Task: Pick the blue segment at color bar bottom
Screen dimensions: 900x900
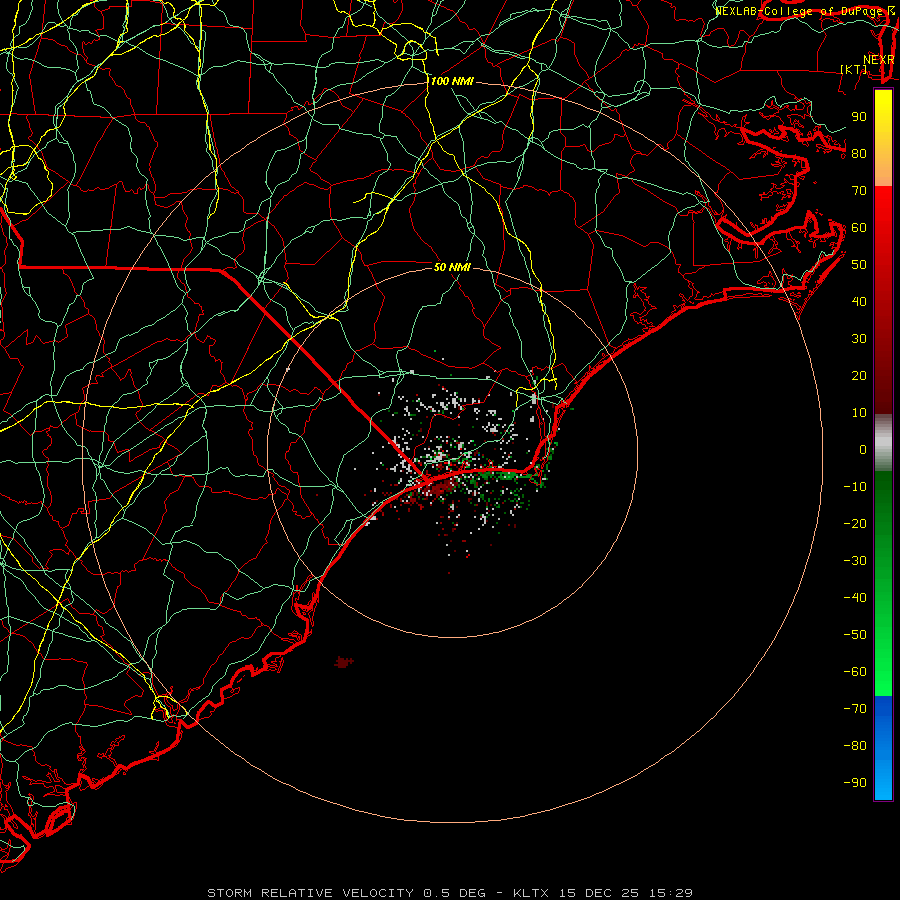Action: [883, 748]
